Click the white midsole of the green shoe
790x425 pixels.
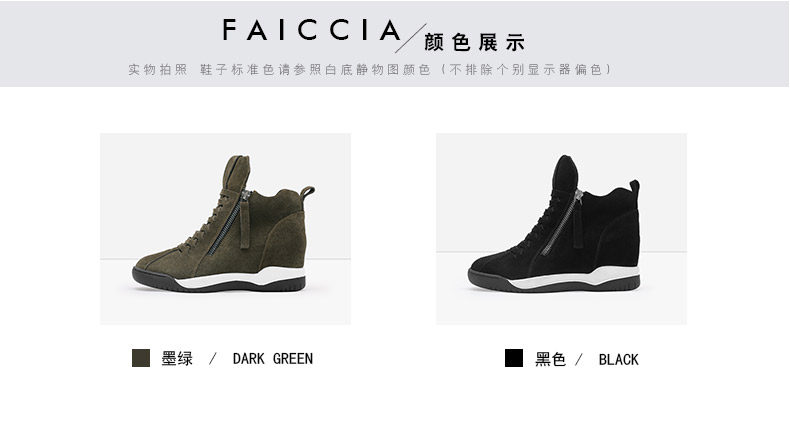[242, 279]
